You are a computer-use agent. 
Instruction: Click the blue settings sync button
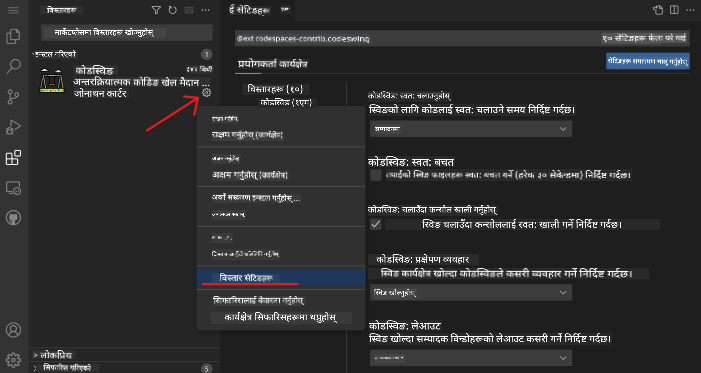tap(648, 61)
